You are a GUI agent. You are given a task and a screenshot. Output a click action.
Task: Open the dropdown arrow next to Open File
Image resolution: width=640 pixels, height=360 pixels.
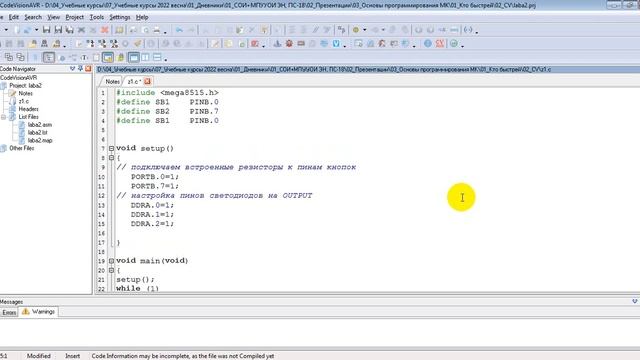pyautogui.click(x=36, y=30)
